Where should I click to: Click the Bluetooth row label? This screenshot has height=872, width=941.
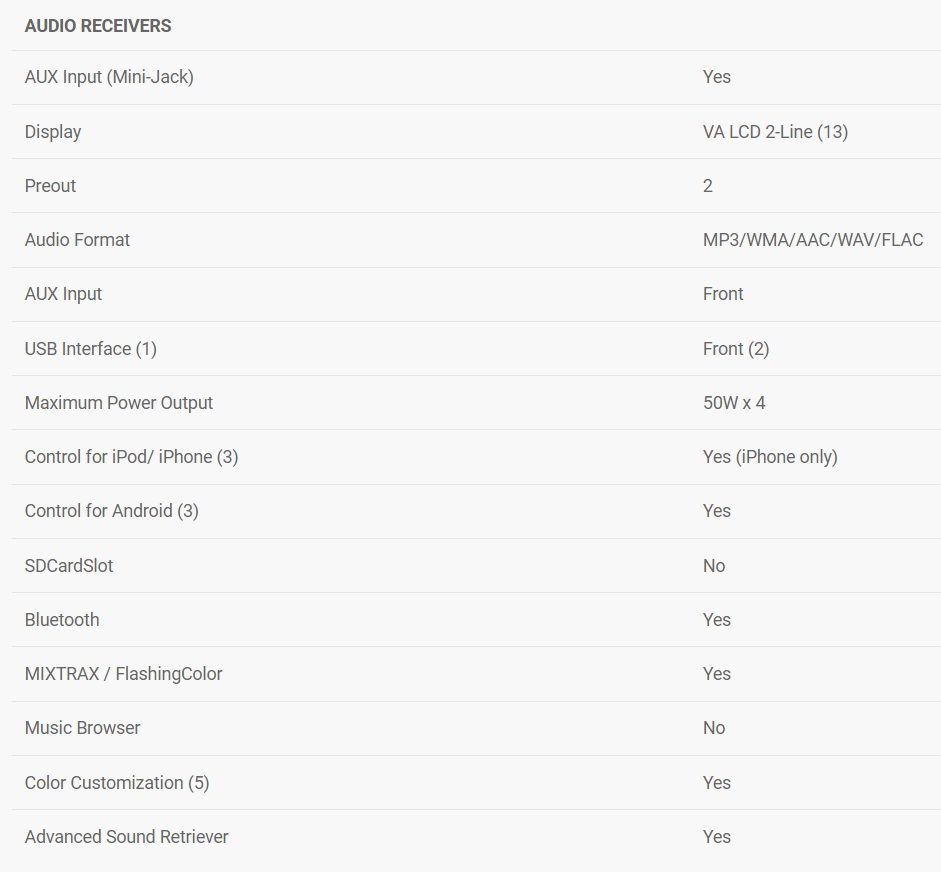click(x=62, y=620)
